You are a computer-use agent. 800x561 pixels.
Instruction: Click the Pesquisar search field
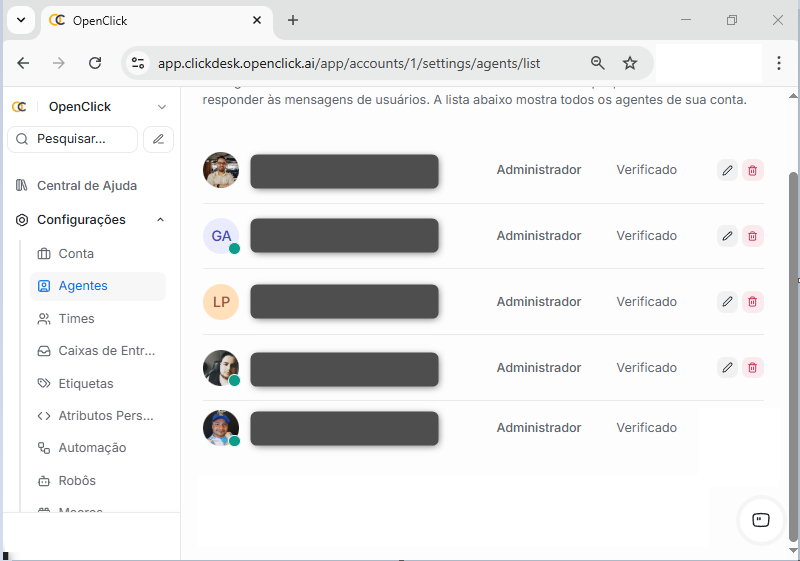[72, 139]
